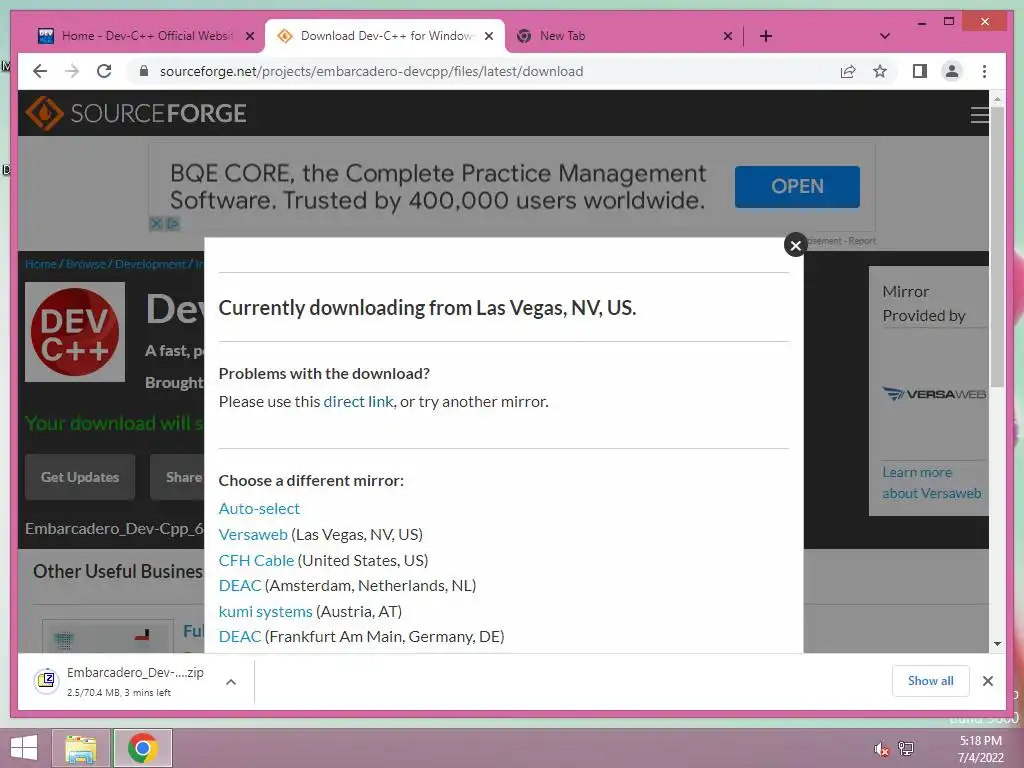Select the CFH Cable mirror
The image size is (1024, 768).
[x=256, y=560]
